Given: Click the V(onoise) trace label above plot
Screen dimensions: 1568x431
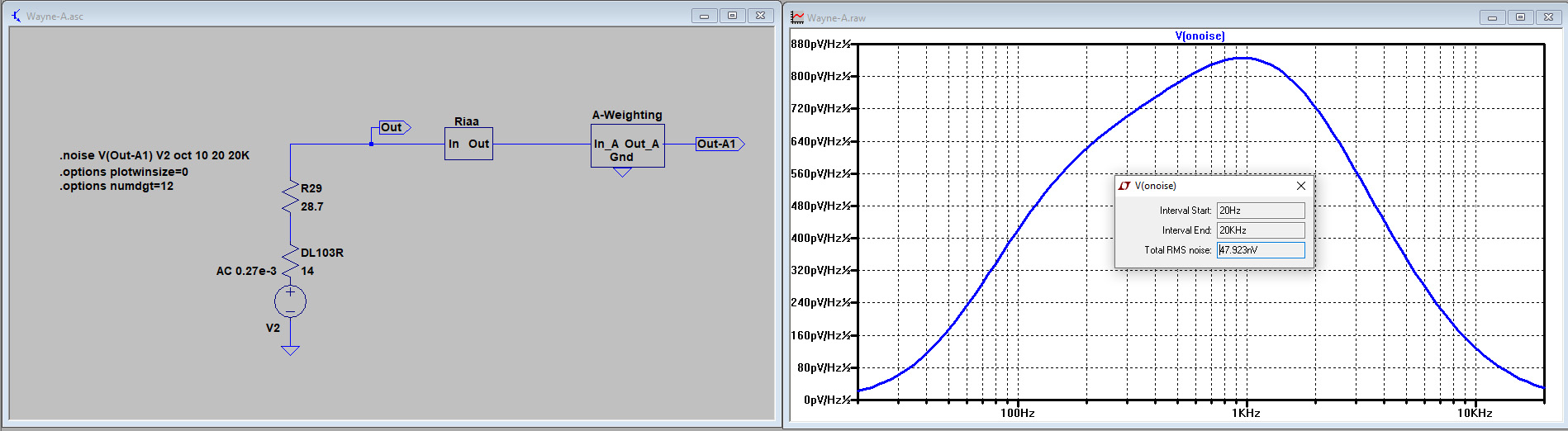Looking at the screenshot, I should click(1200, 36).
